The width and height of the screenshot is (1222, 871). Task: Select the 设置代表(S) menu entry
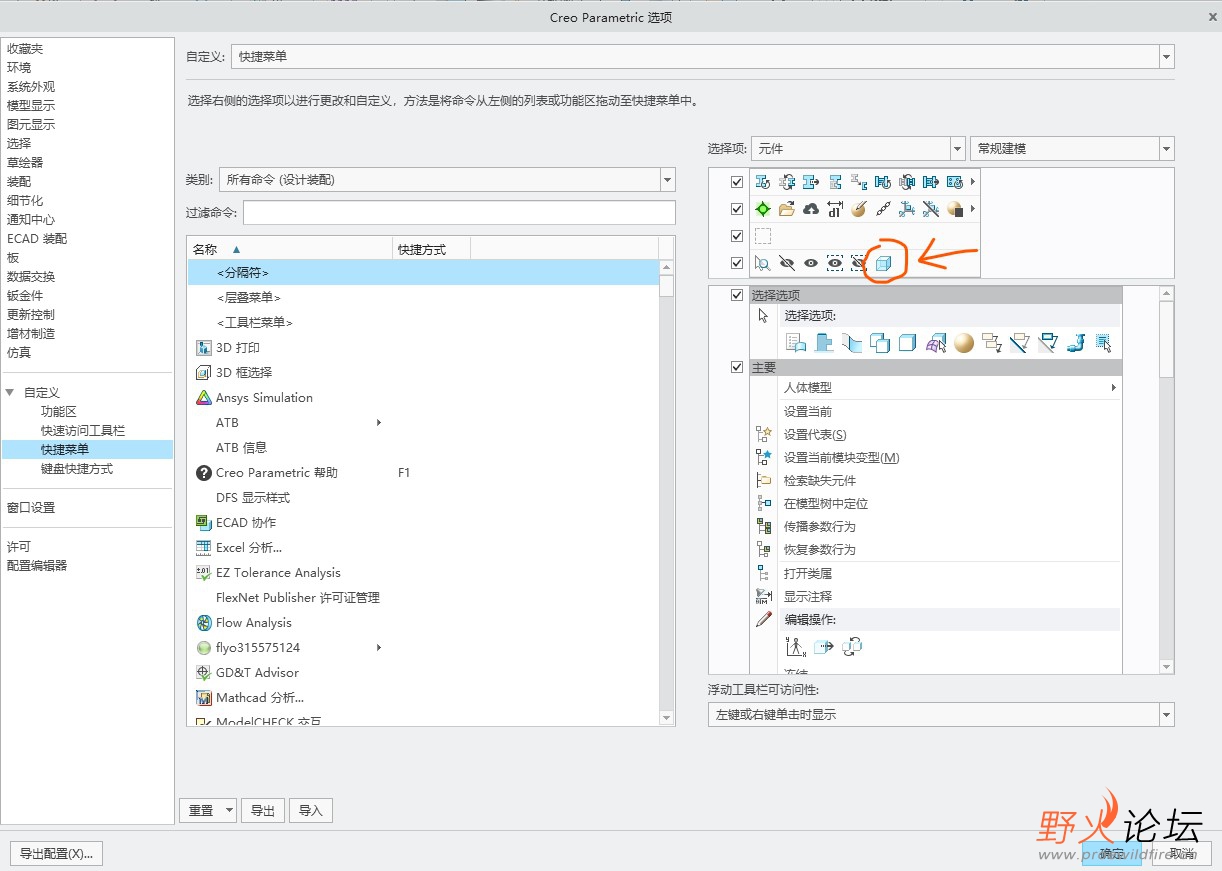(815, 435)
